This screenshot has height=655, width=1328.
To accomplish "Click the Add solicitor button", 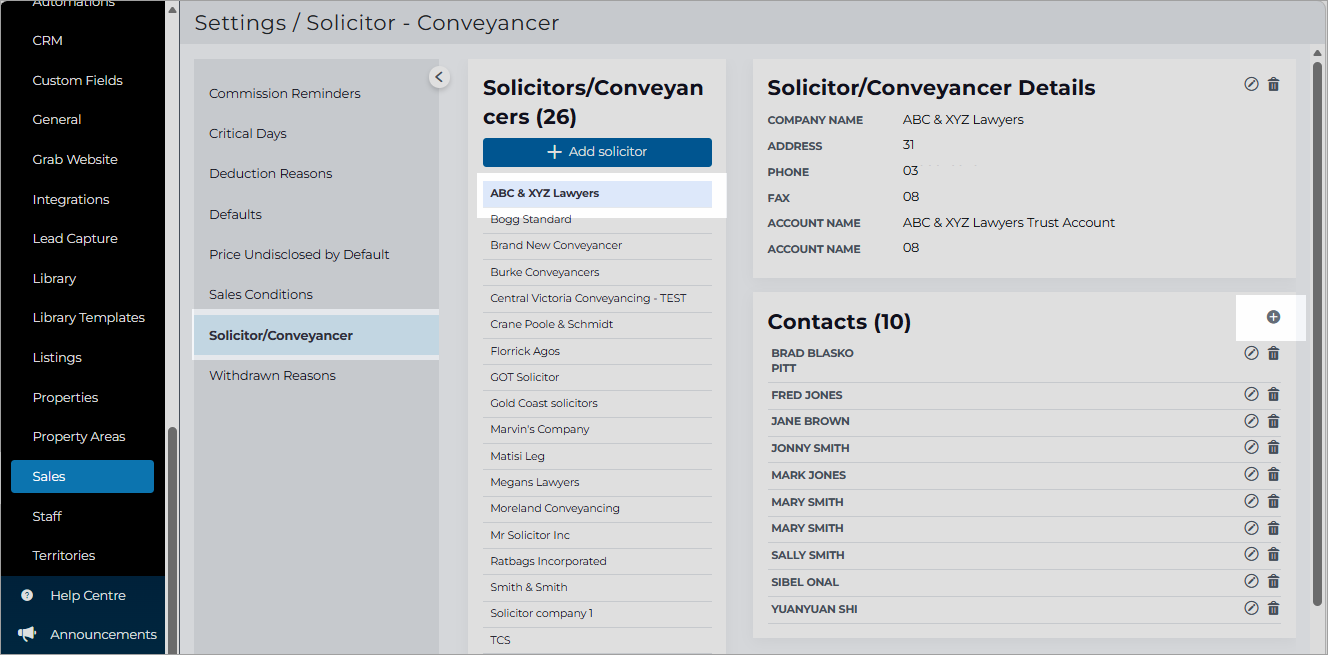I will pyautogui.click(x=597, y=152).
